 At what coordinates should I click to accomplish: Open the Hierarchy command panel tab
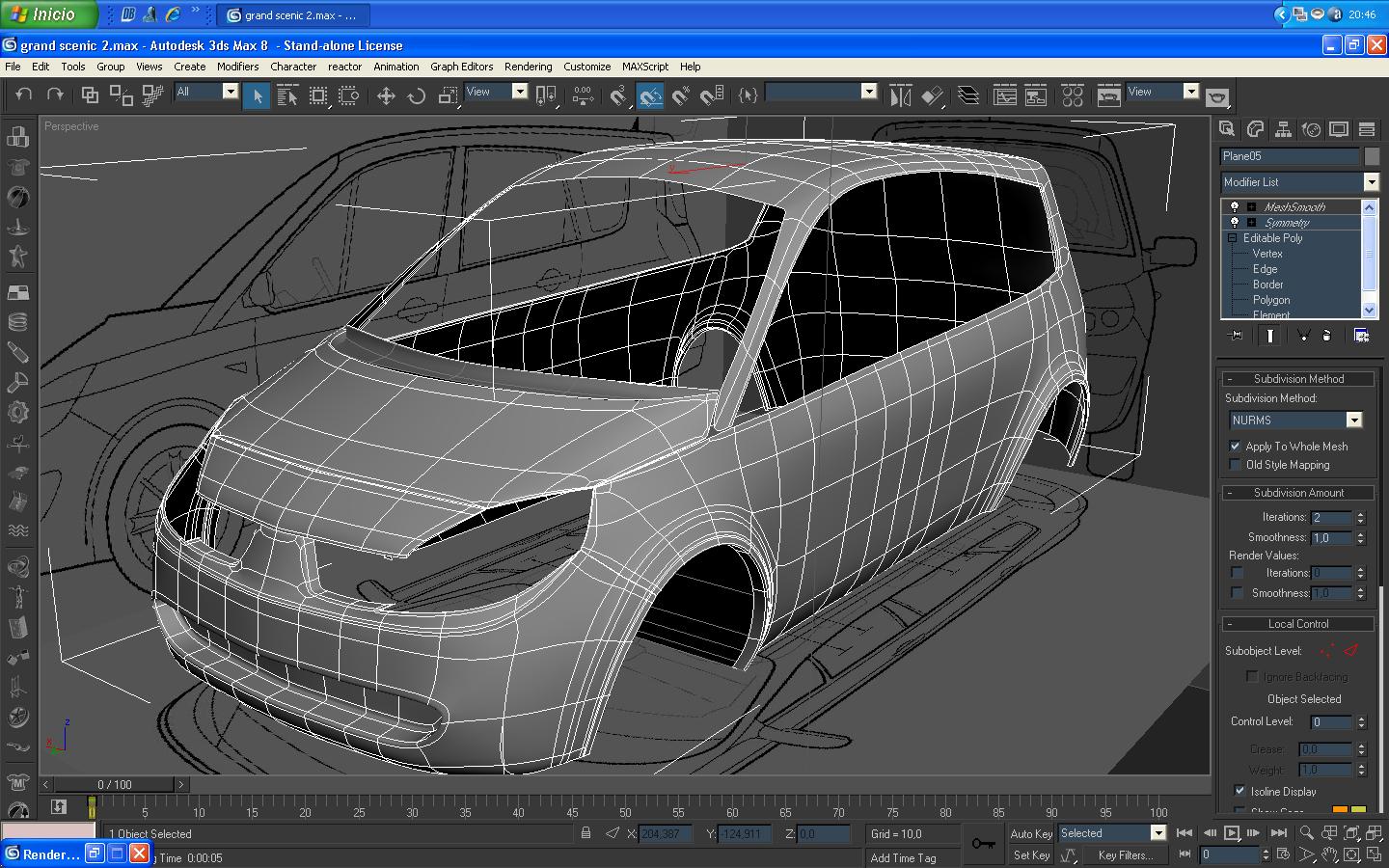point(1283,129)
